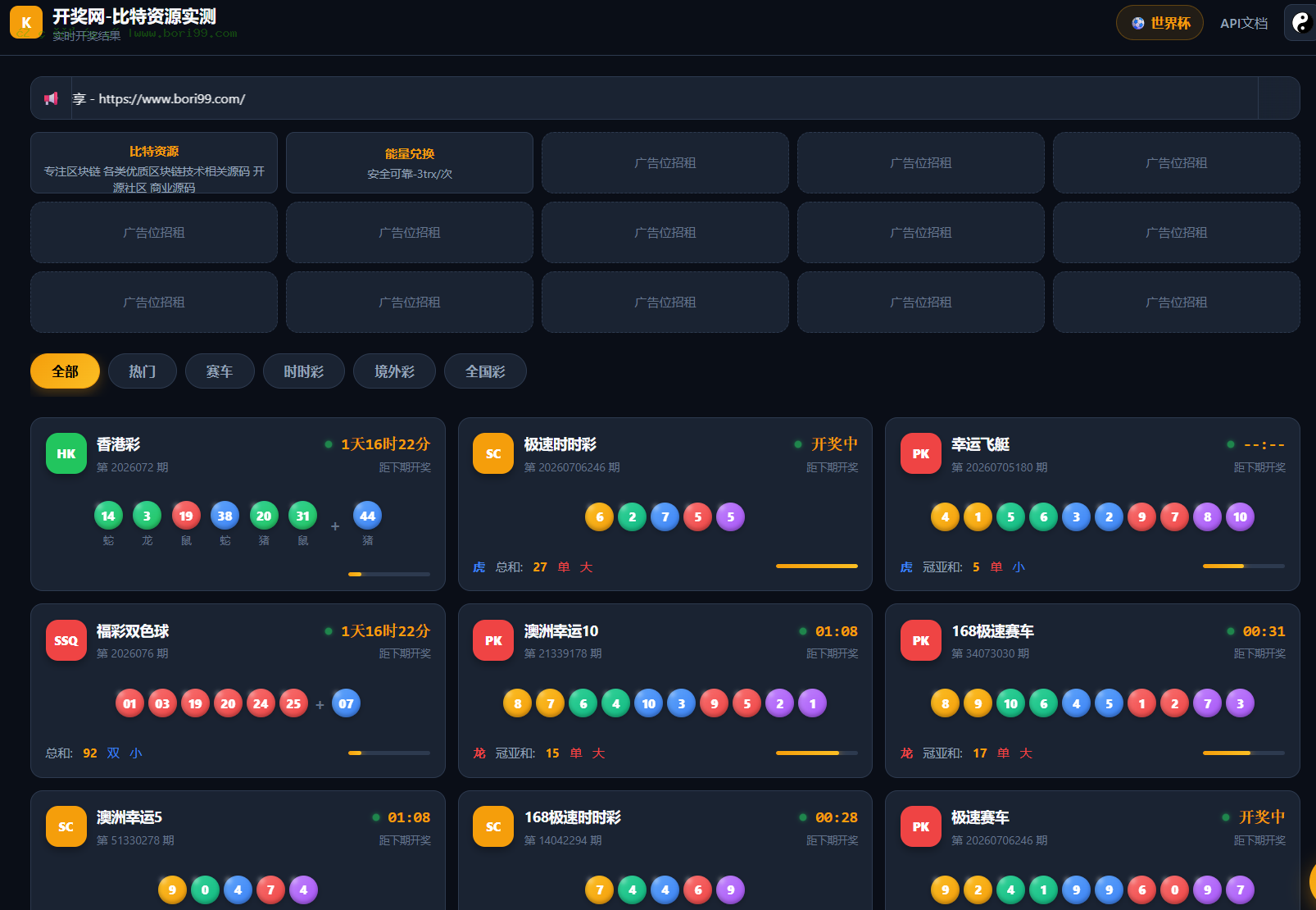The width and height of the screenshot is (1316, 910).
Task: Click the 00:31 countdown on 168极速赛车
Action: (1264, 631)
